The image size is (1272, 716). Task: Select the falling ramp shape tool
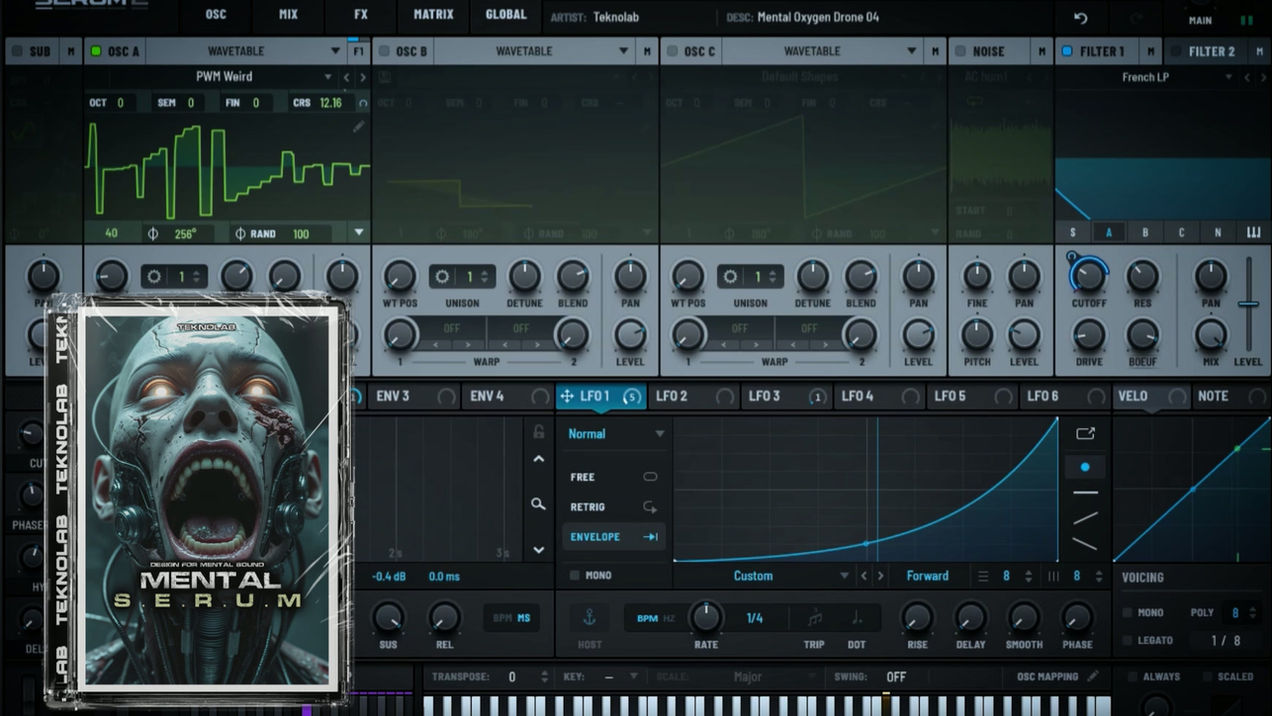click(x=1085, y=544)
